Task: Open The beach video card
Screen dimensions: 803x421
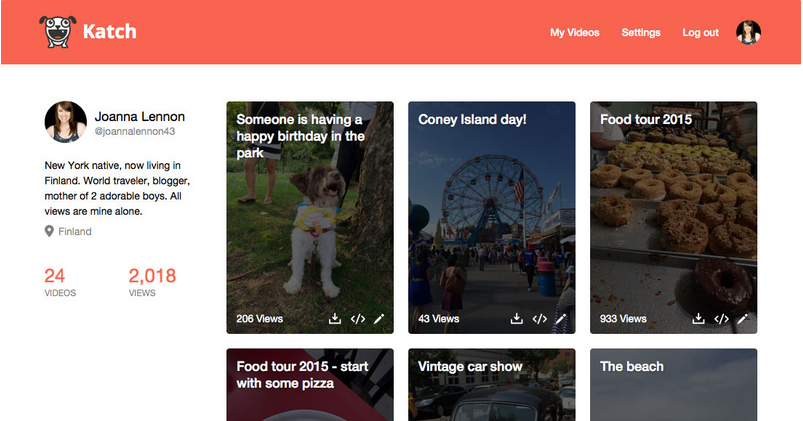Action: point(673,385)
